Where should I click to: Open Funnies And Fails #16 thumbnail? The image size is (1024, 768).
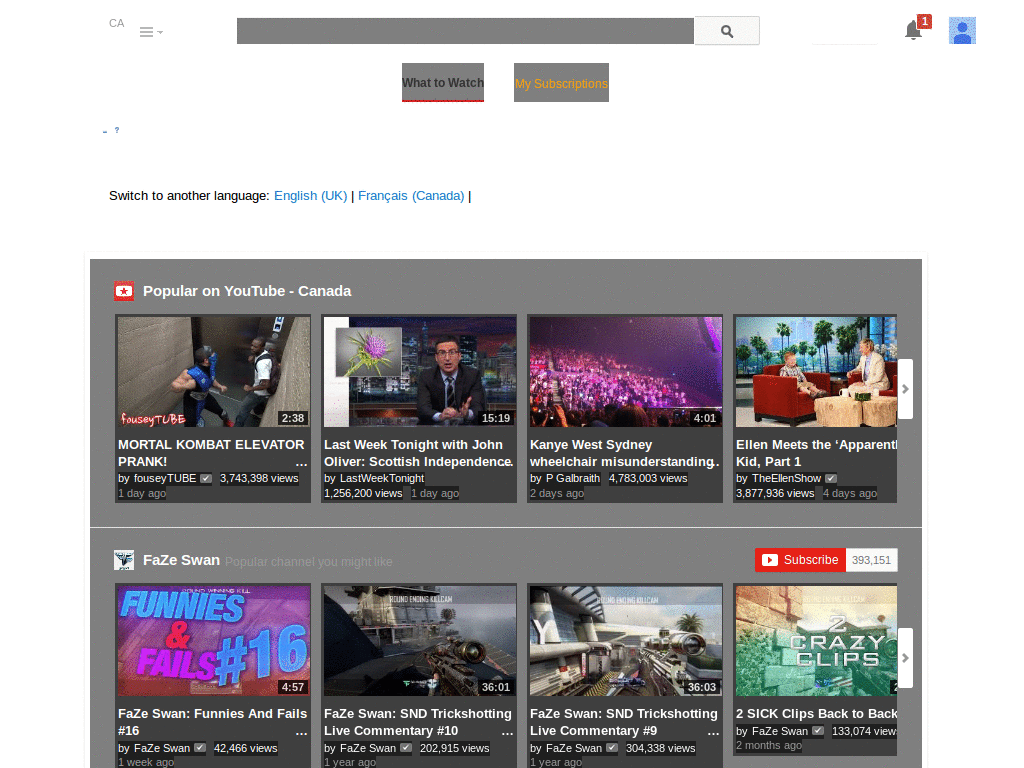[214, 641]
